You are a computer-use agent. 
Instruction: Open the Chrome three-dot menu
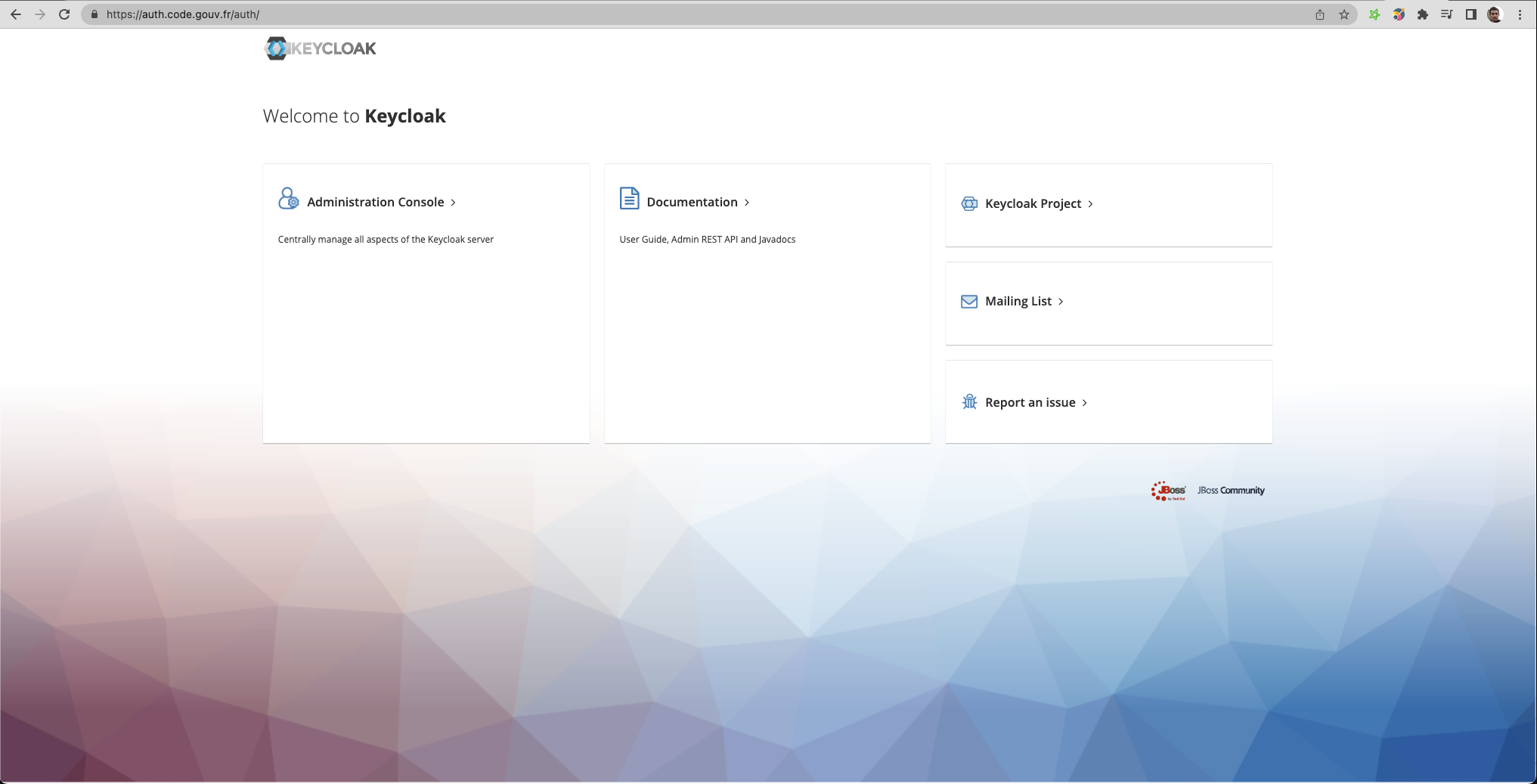click(1520, 14)
